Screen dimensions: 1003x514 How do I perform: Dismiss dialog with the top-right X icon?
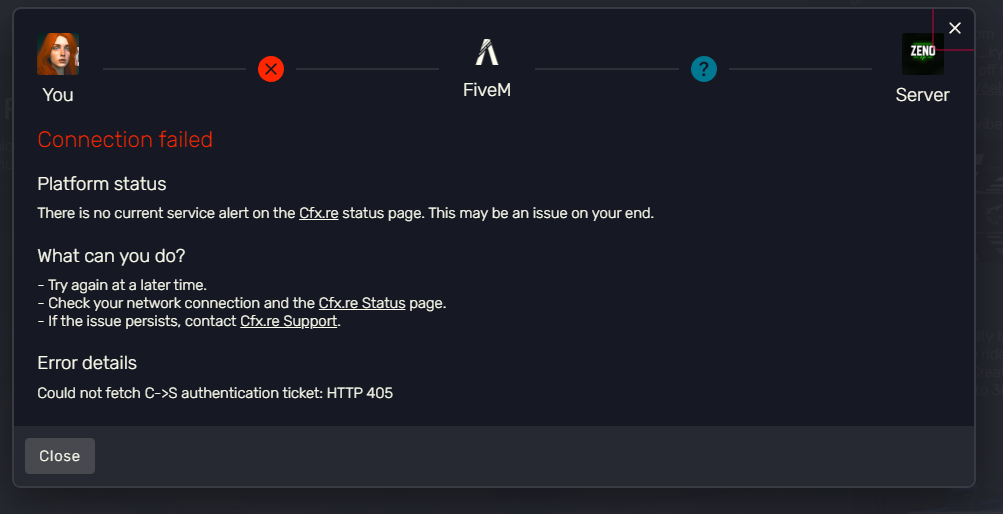point(955,28)
